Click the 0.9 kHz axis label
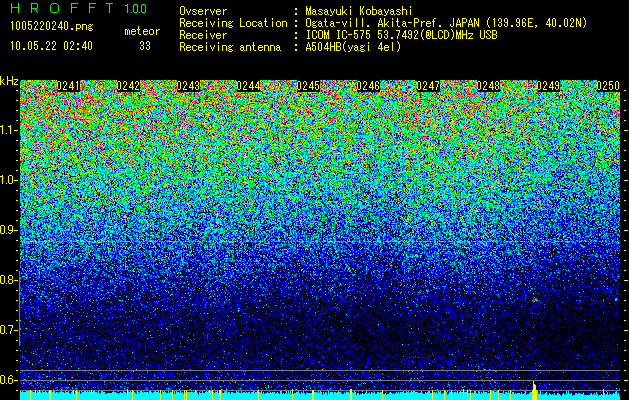 [8, 230]
